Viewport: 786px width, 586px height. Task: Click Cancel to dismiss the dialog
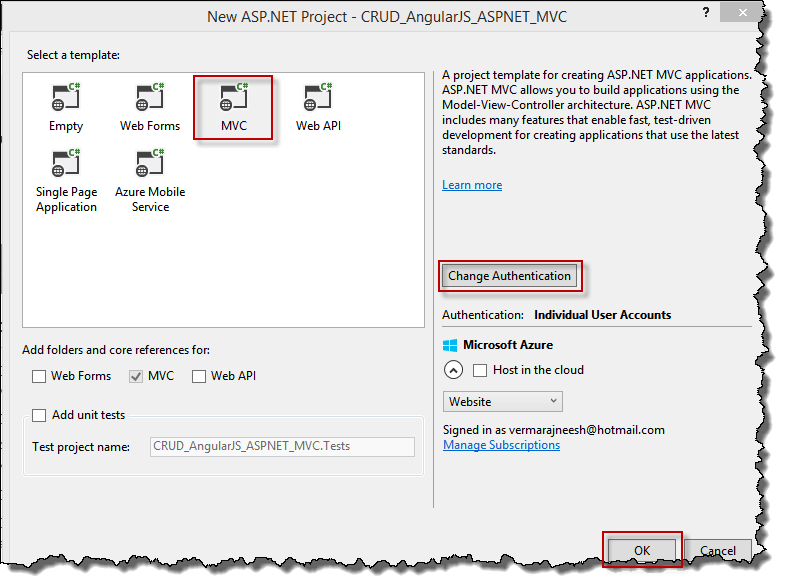(718, 550)
